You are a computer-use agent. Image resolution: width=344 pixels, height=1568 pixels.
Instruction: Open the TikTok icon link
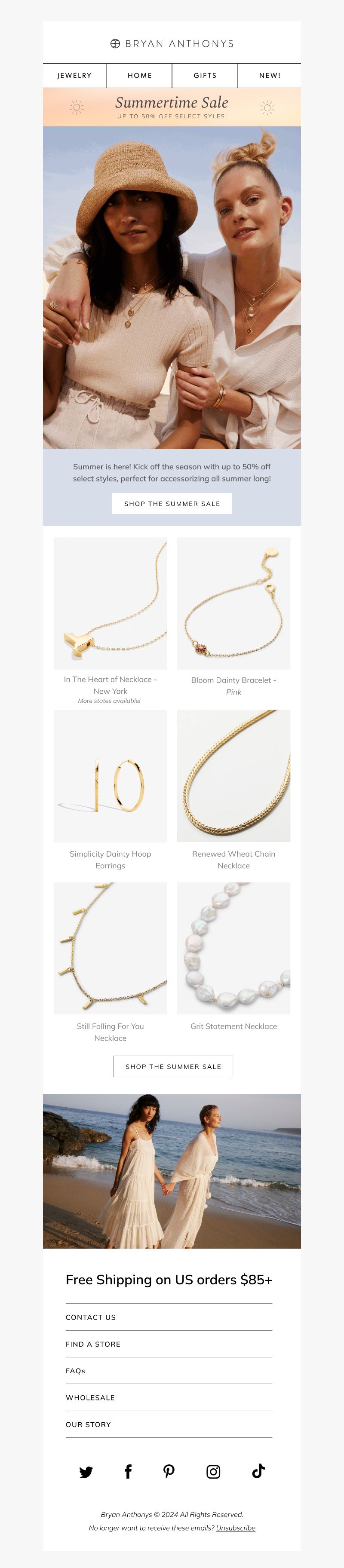tap(258, 1470)
